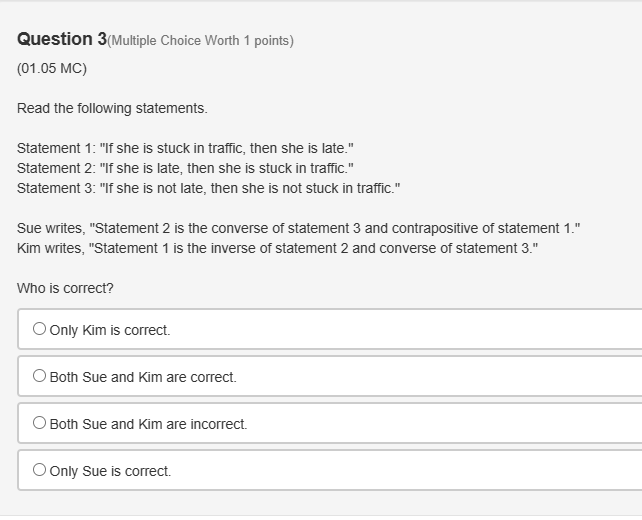This screenshot has height=520, width=642.
Task: Click the Statement 3 'not late' sentence
Action: [x=208, y=188]
